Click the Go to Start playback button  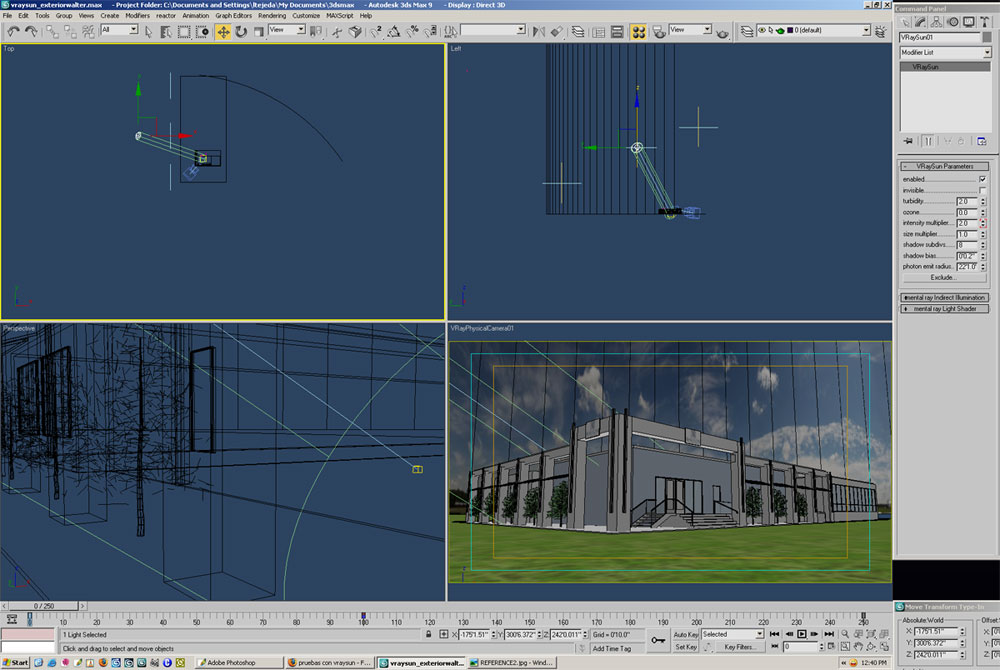(774, 634)
